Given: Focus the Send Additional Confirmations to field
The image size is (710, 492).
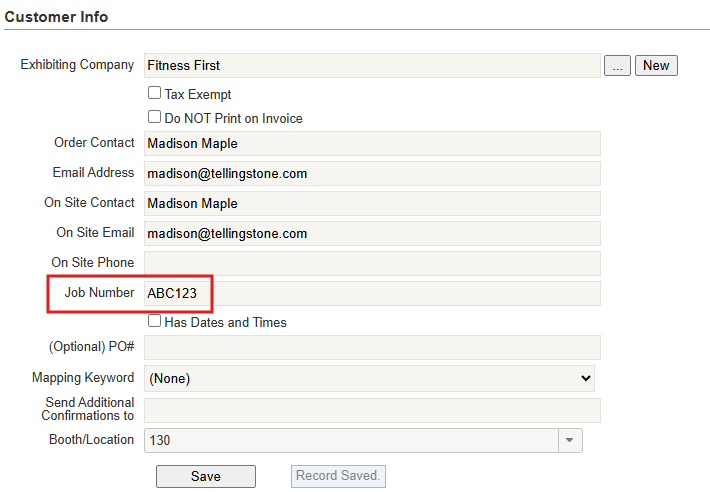Looking at the screenshot, I should point(372,410).
